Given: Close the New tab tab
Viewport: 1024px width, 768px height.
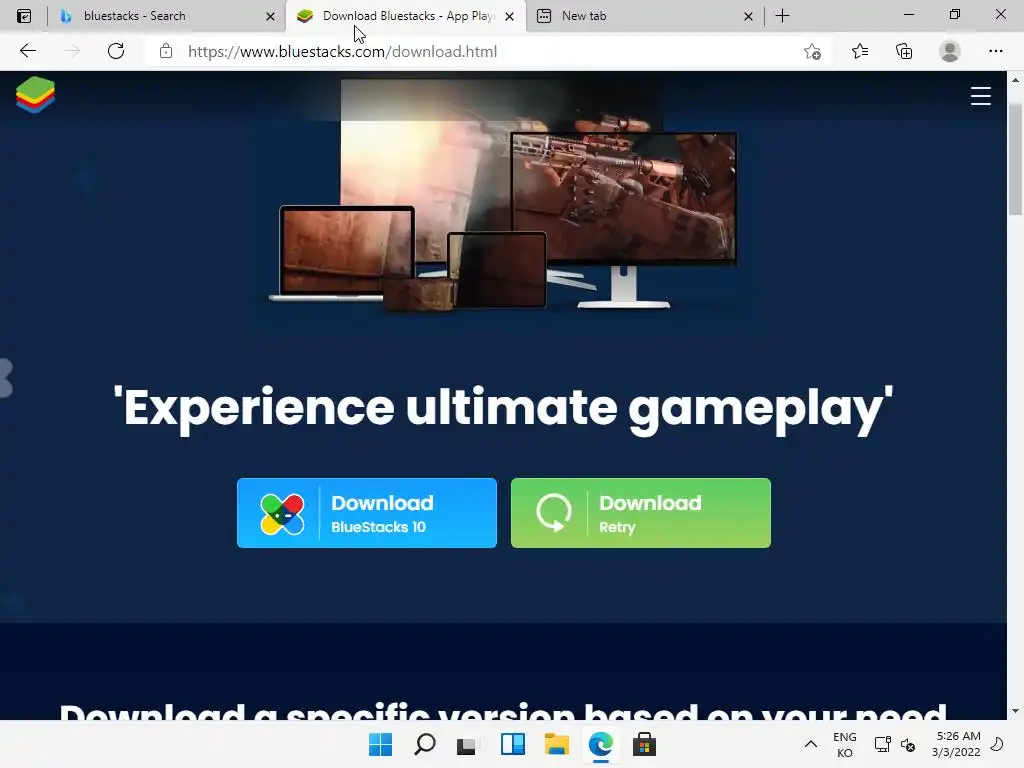Looking at the screenshot, I should (x=748, y=16).
